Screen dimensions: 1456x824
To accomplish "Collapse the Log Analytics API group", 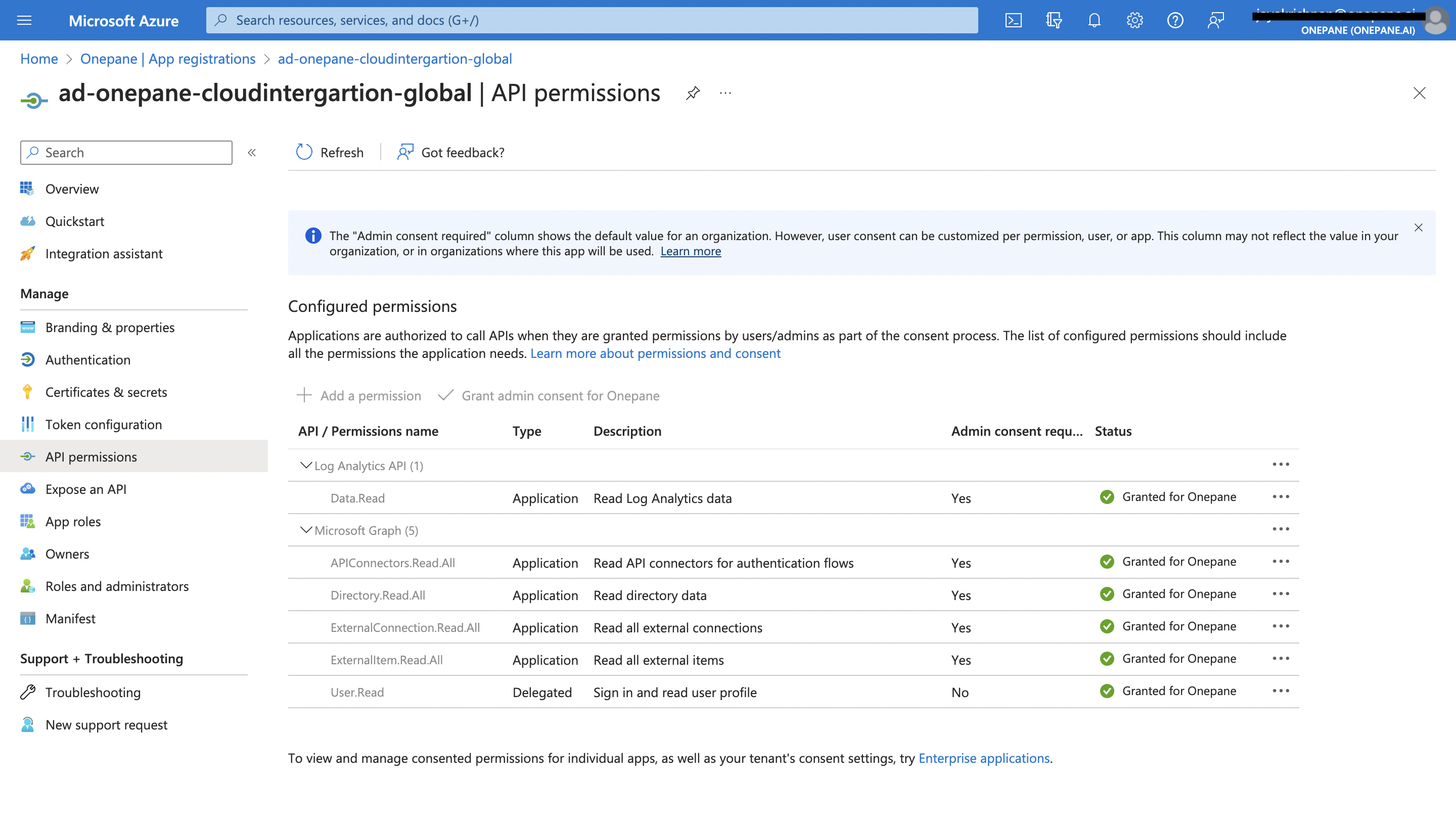I will point(305,465).
